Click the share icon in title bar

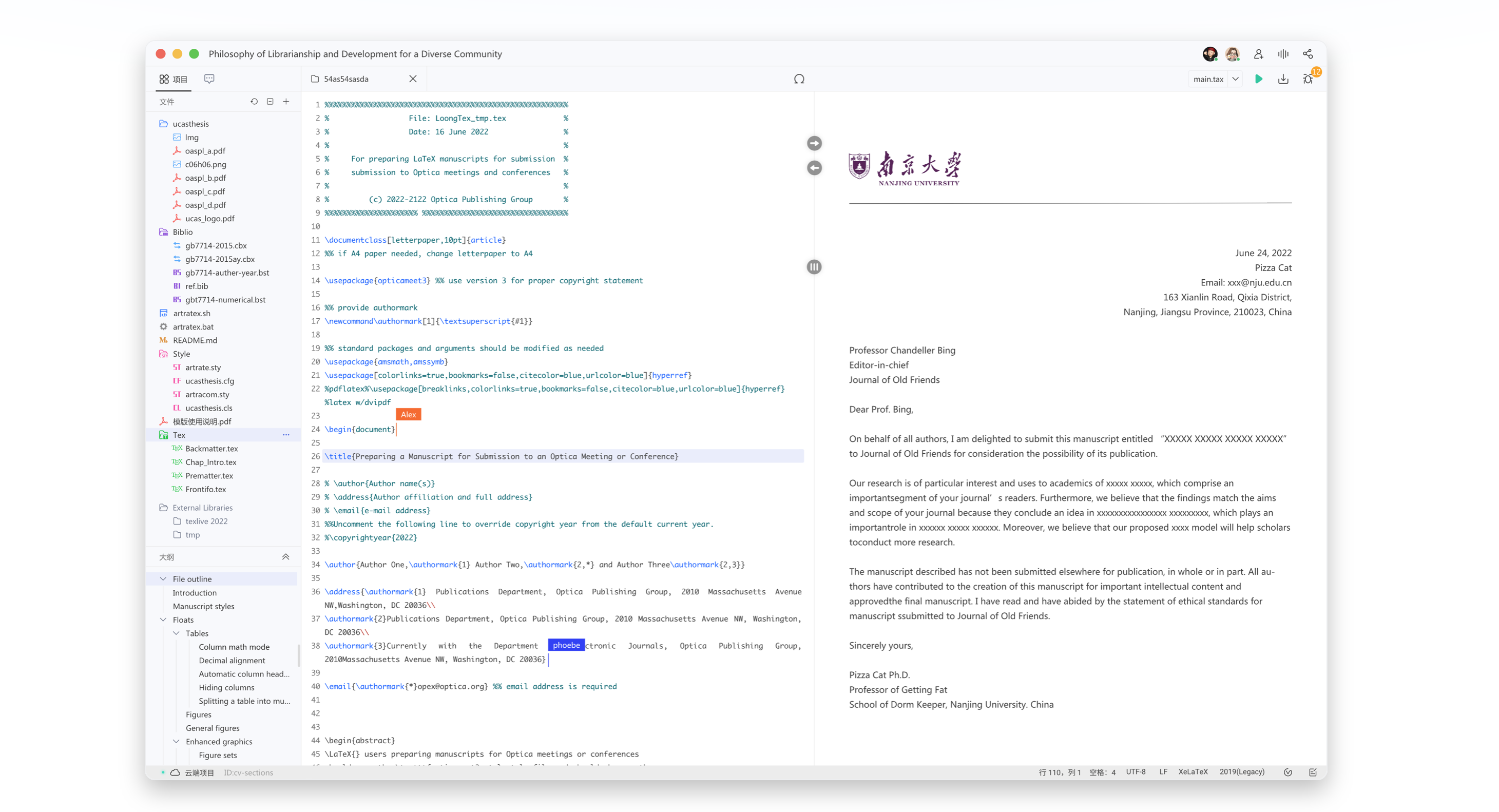1308,54
